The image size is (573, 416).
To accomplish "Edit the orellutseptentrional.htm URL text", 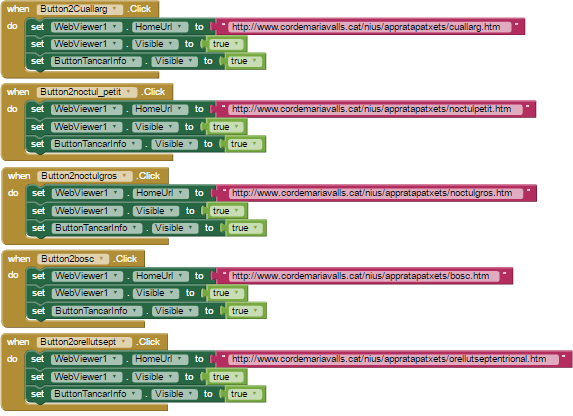I will [394, 359].
